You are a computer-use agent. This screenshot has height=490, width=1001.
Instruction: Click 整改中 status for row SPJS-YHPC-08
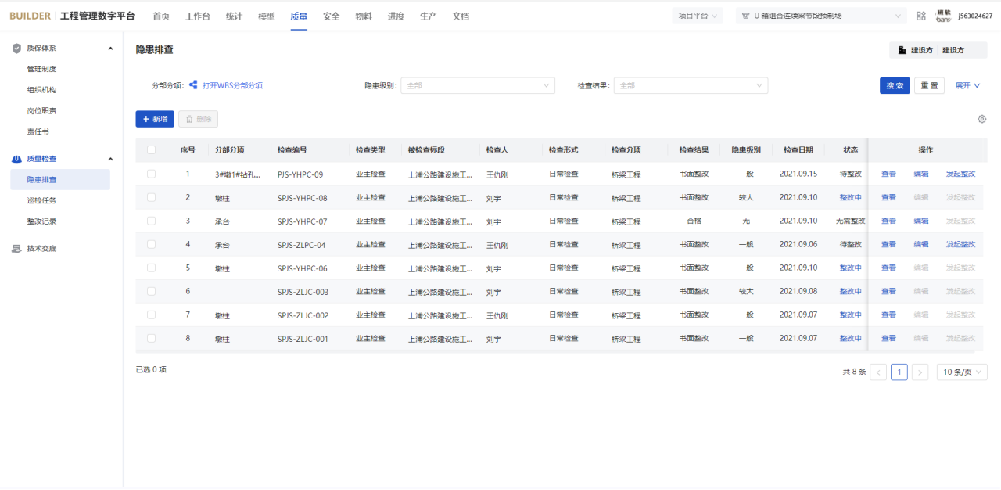coord(850,198)
